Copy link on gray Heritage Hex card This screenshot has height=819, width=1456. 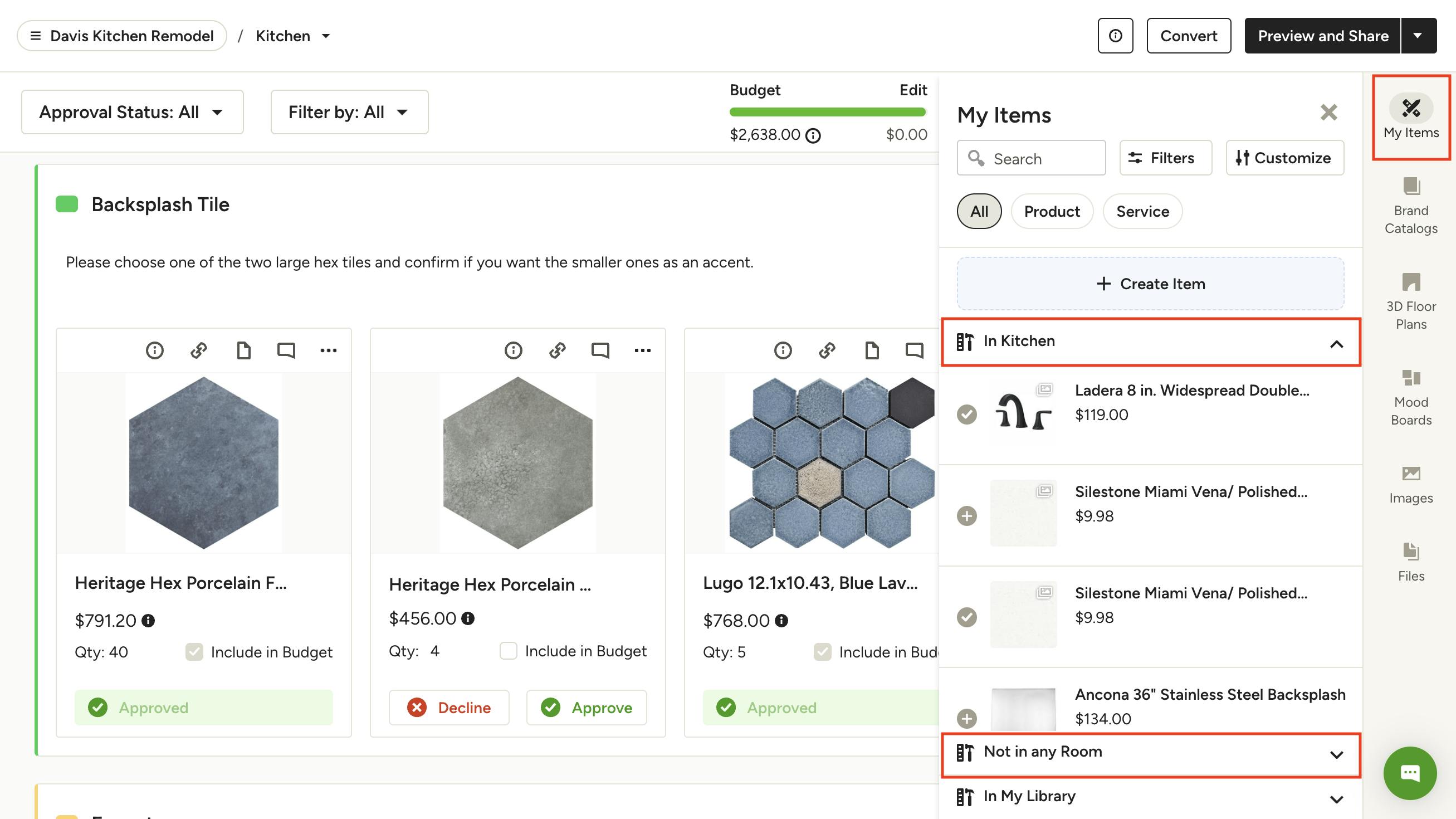(x=558, y=350)
